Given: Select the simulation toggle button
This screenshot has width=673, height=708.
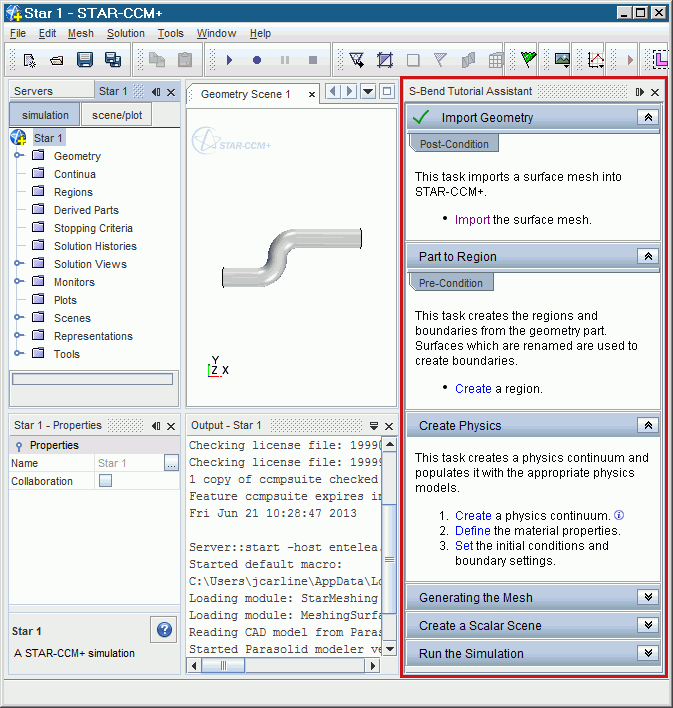Looking at the screenshot, I should (45, 115).
